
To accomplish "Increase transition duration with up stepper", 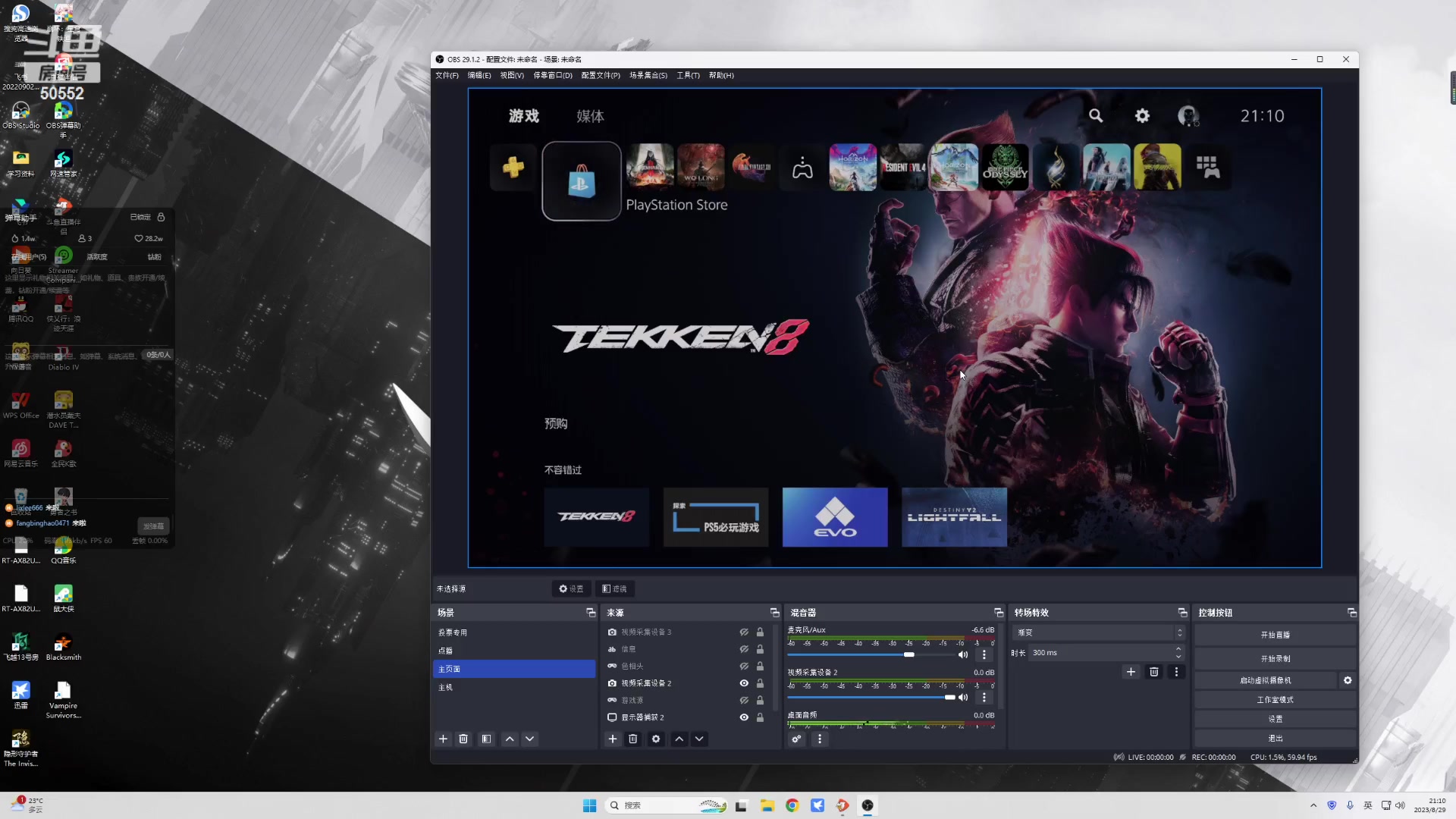I will pyautogui.click(x=1178, y=649).
